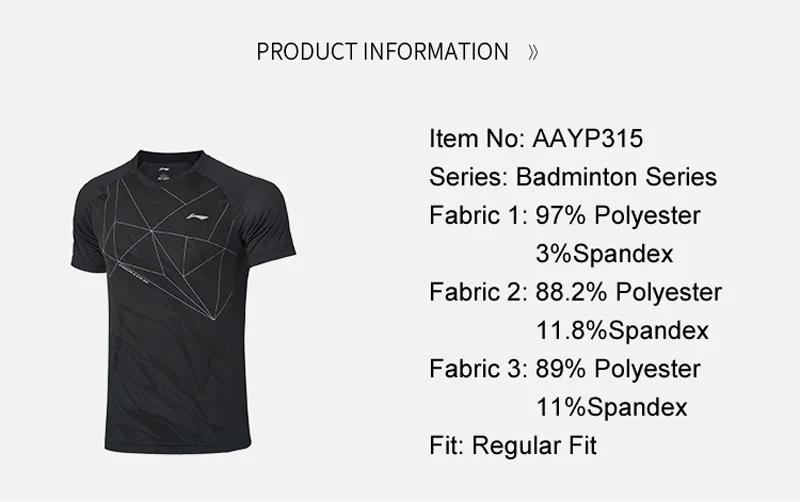Click the PRODUCT INFORMATION heading
The image size is (800, 502).
[x=383, y=52]
